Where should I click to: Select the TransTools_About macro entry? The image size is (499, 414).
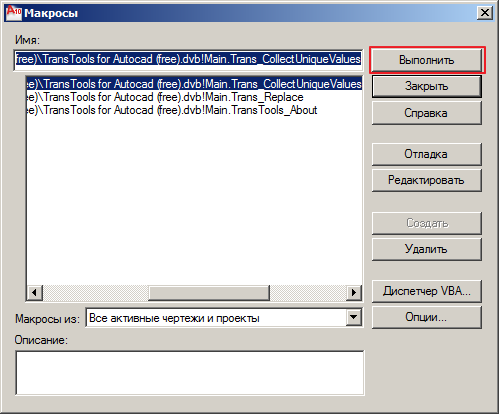point(194,110)
